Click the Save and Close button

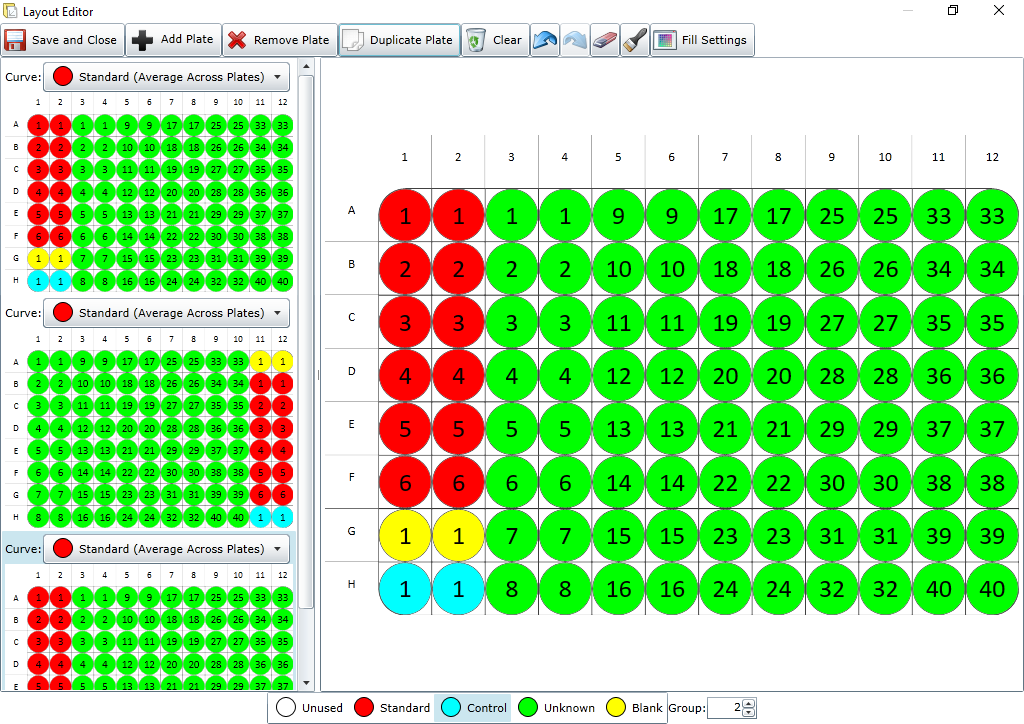(62, 40)
